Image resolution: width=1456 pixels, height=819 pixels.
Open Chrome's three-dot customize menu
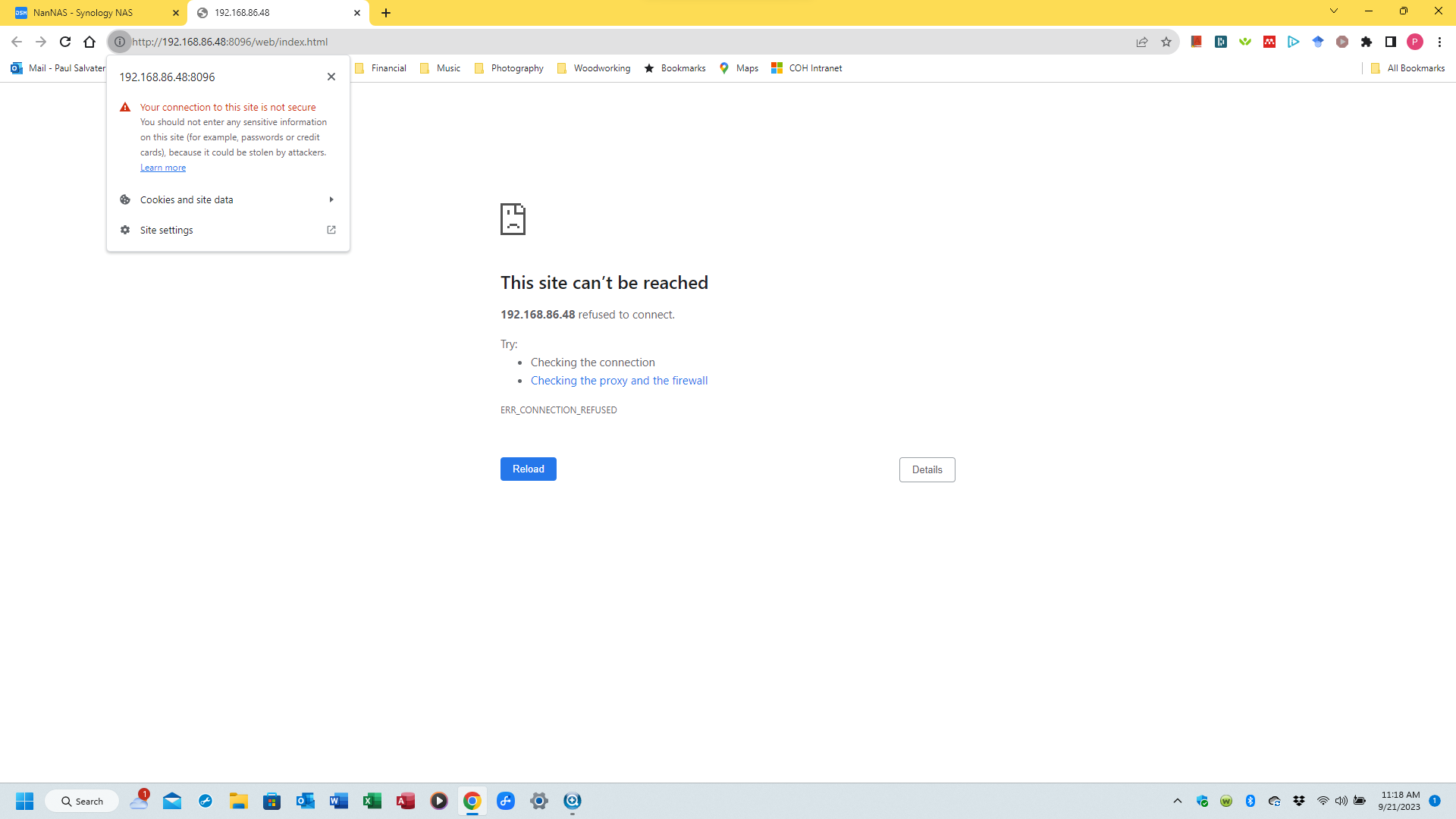(1441, 42)
